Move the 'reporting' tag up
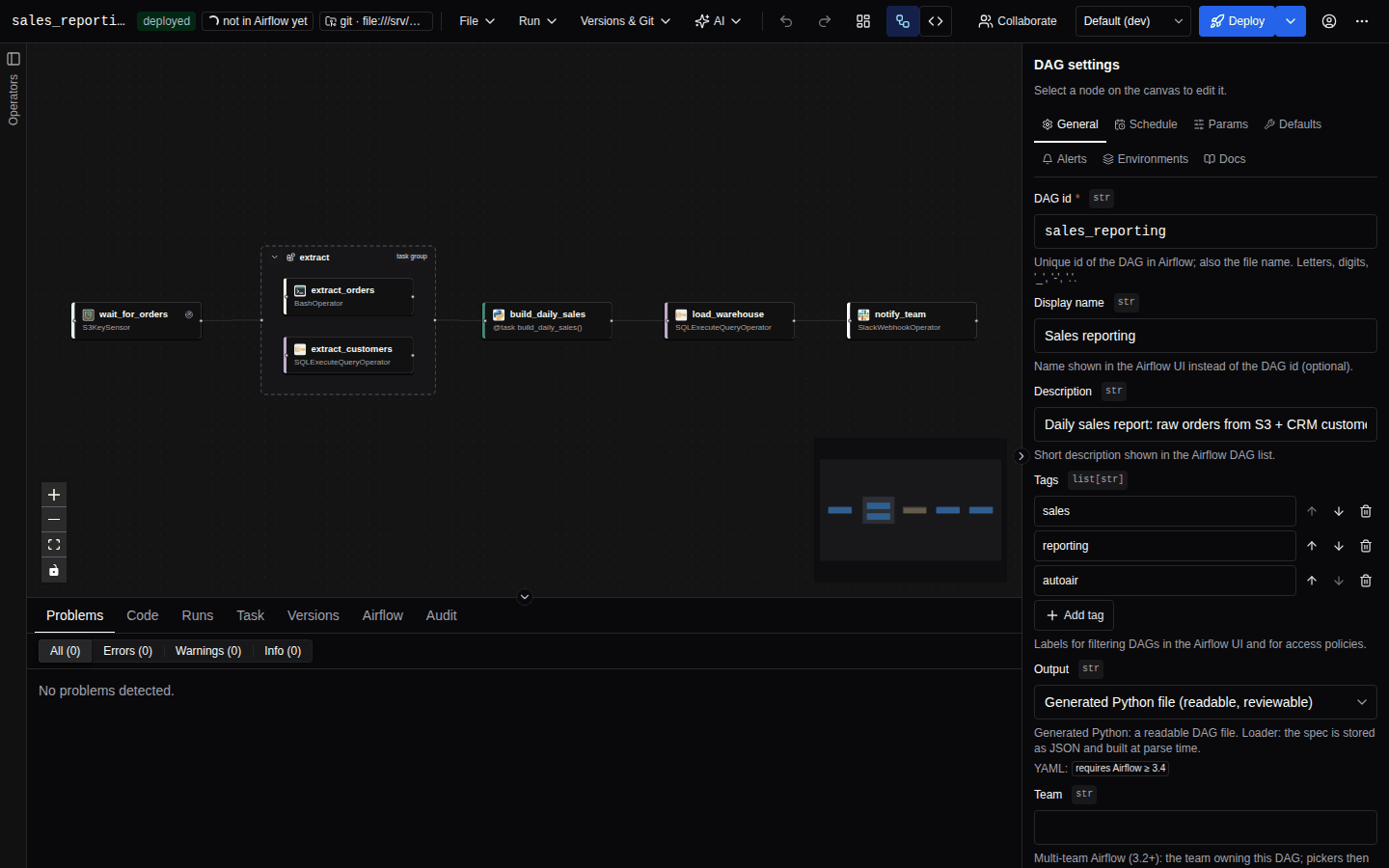Screen dimensions: 1389x868 coord(1312,546)
